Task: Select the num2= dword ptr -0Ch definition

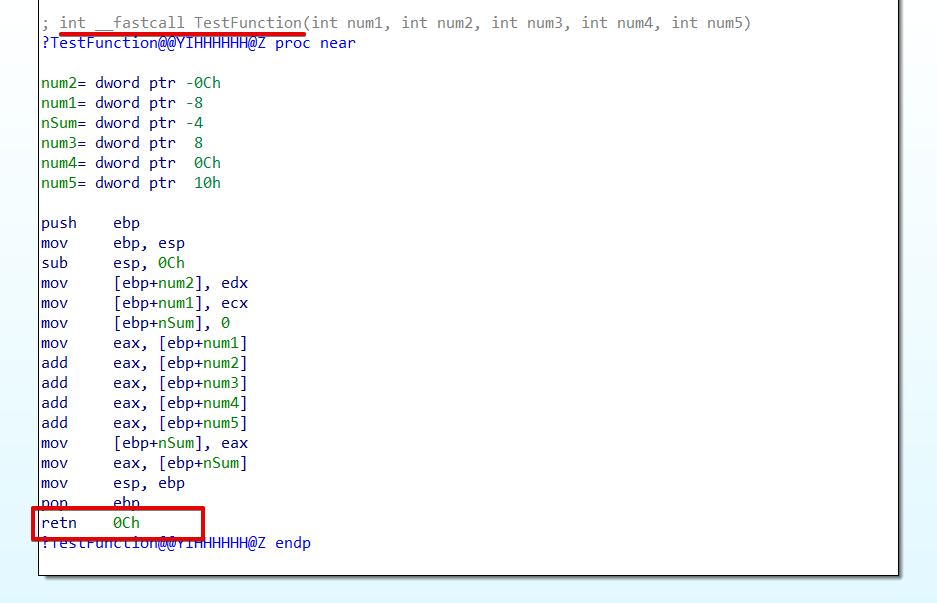Action: (130, 82)
